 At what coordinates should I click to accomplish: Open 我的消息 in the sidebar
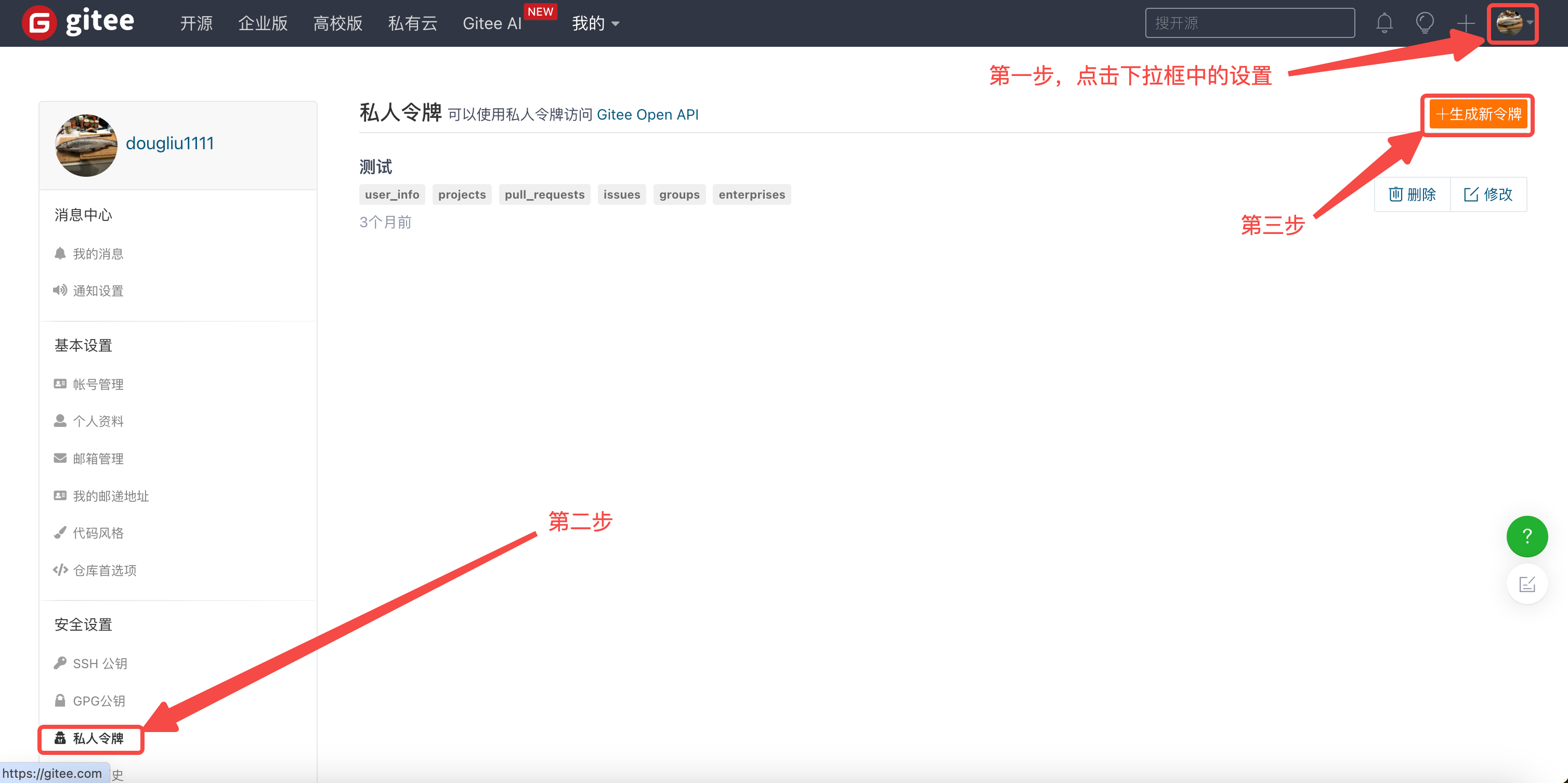coord(89,254)
